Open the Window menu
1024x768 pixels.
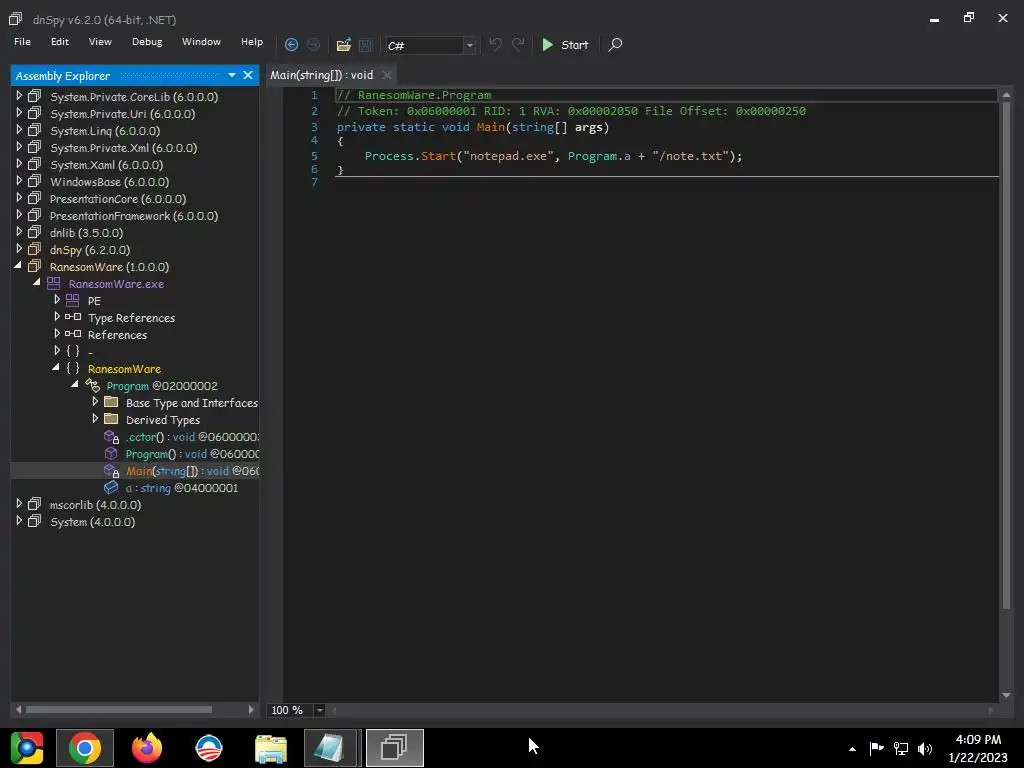pos(201,42)
